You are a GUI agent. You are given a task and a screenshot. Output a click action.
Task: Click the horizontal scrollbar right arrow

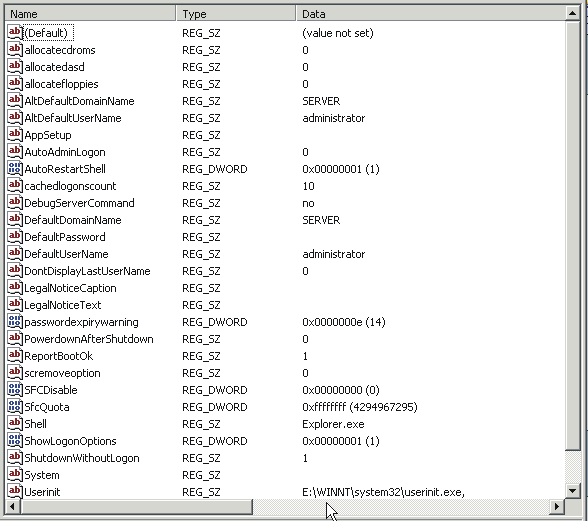click(x=557, y=507)
